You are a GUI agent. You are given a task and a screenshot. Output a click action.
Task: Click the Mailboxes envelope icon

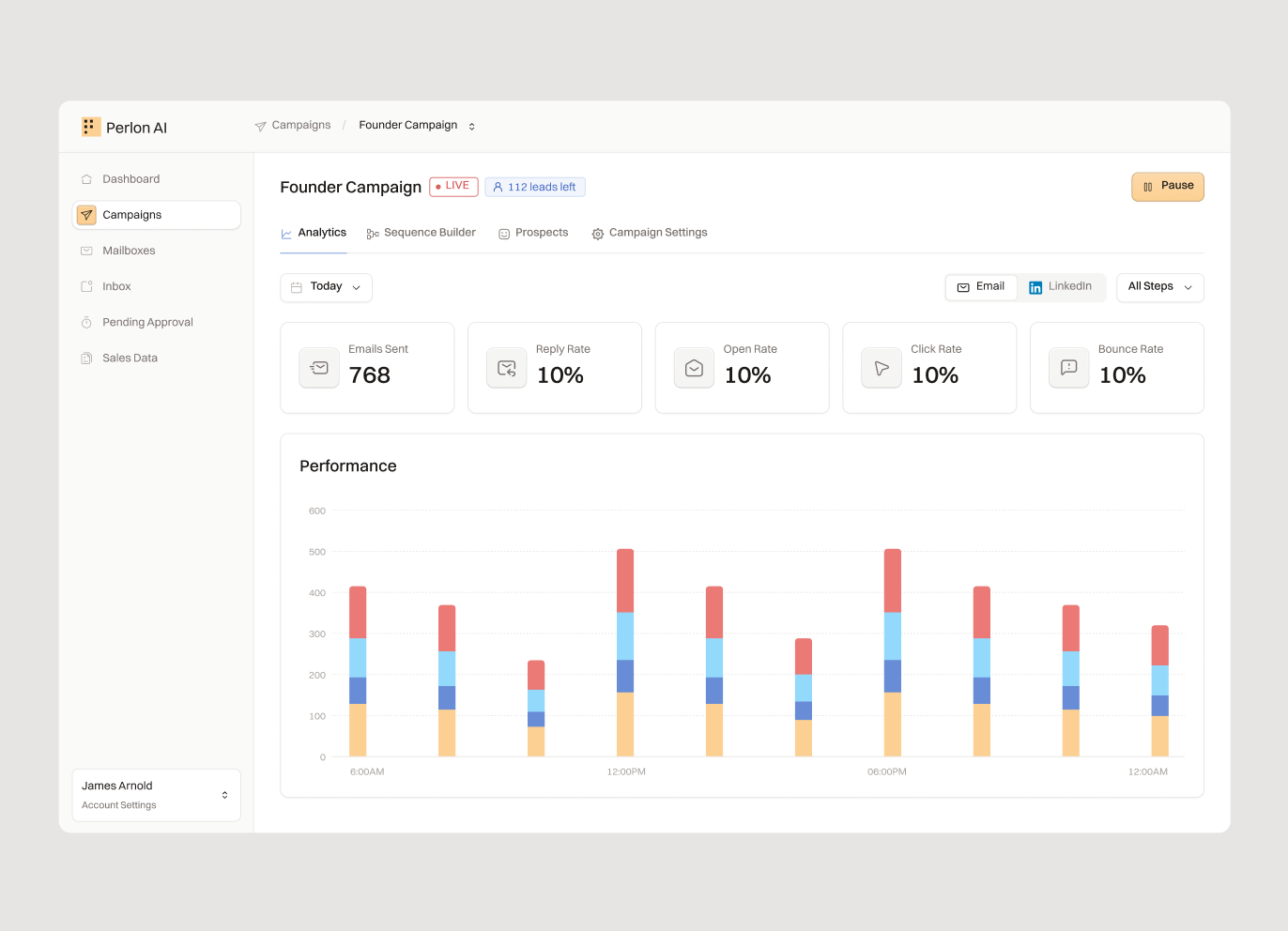pos(86,251)
